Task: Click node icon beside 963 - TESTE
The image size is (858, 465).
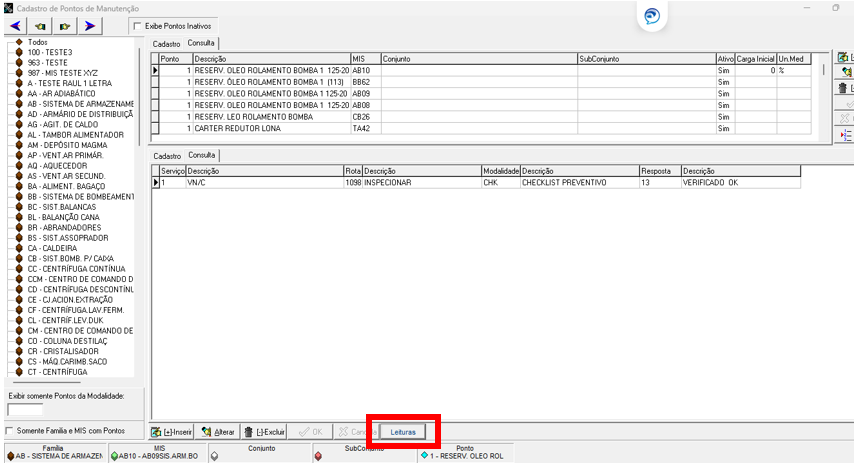Action: [19, 63]
